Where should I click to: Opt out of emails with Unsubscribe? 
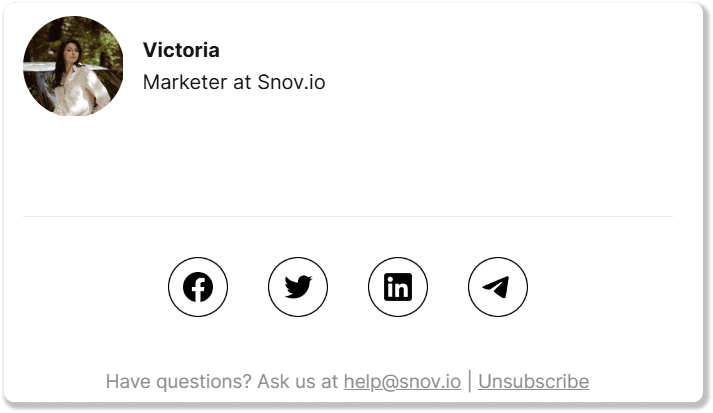(533, 381)
